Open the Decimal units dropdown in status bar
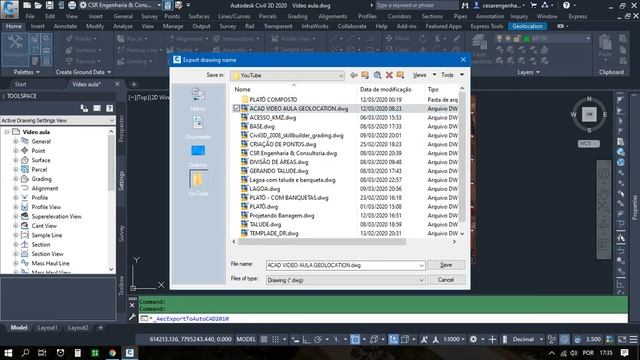The height and width of the screenshot is (360, 640). pyautogui.click(x=528, y=339)
